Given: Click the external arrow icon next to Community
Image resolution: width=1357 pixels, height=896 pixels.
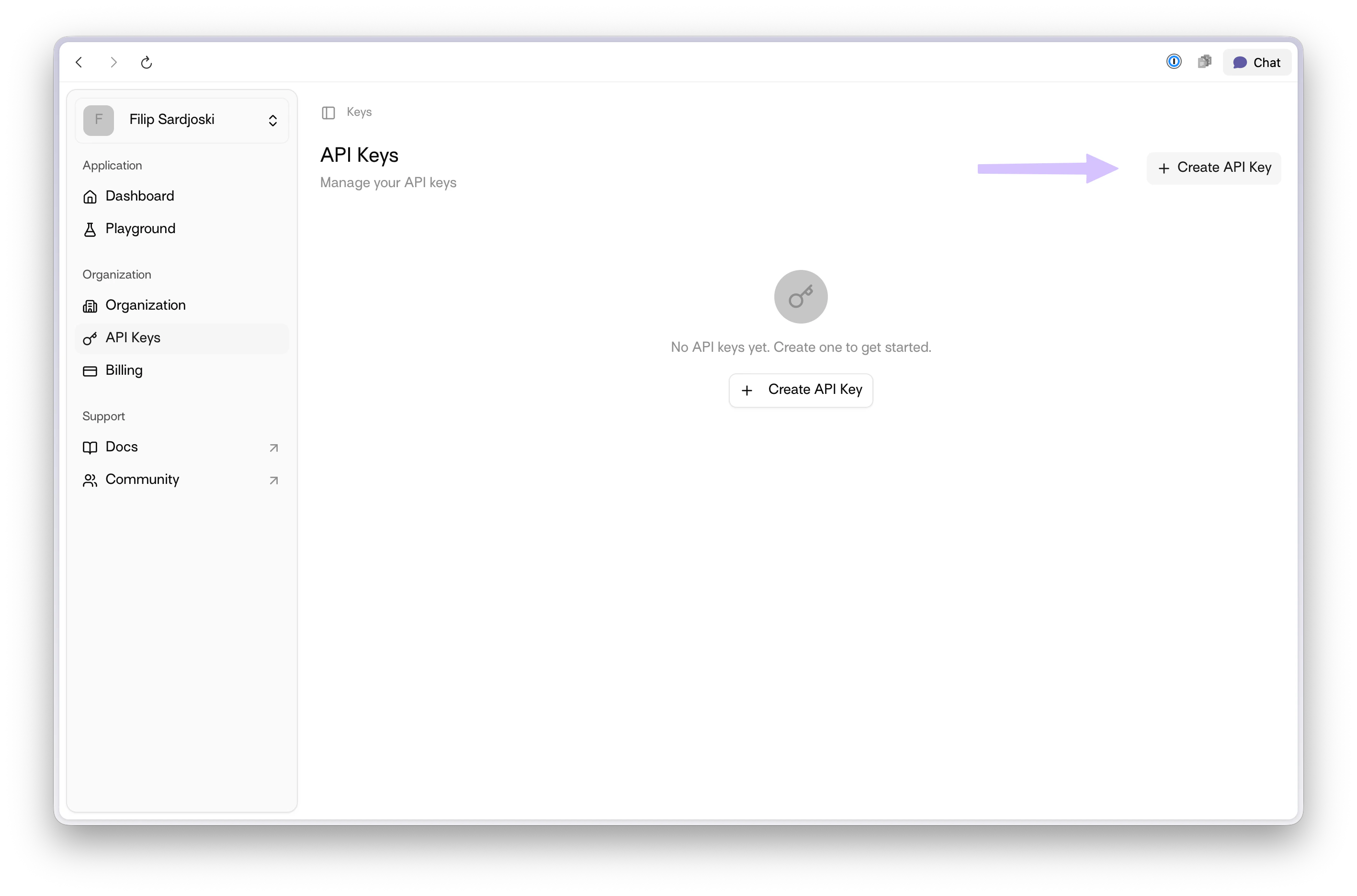Looking at the screenshot, I should coord(274,480).
